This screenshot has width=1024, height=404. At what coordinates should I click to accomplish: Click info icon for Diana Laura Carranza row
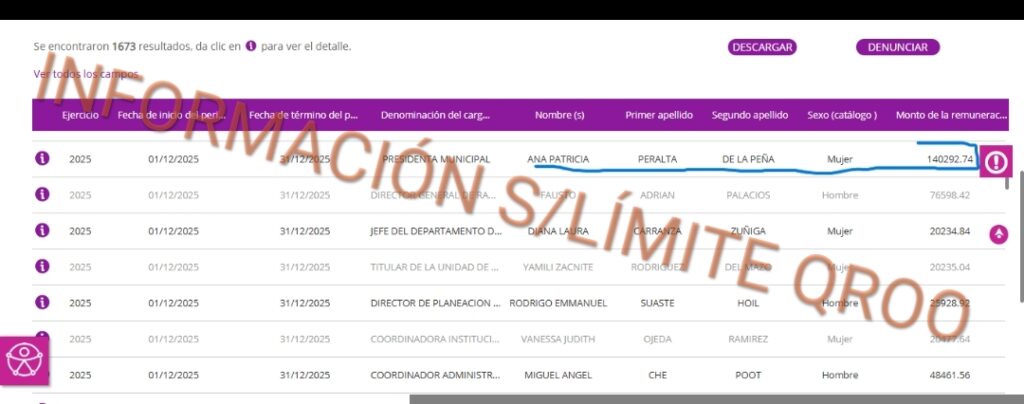click(42, 230)
